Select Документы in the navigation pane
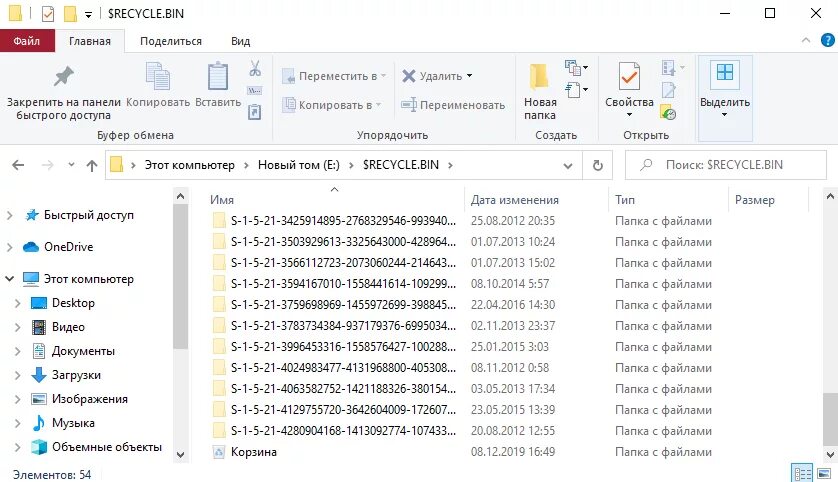Image resolution: width=838 pixels, height=482 pixels. (x=83, y=351)
